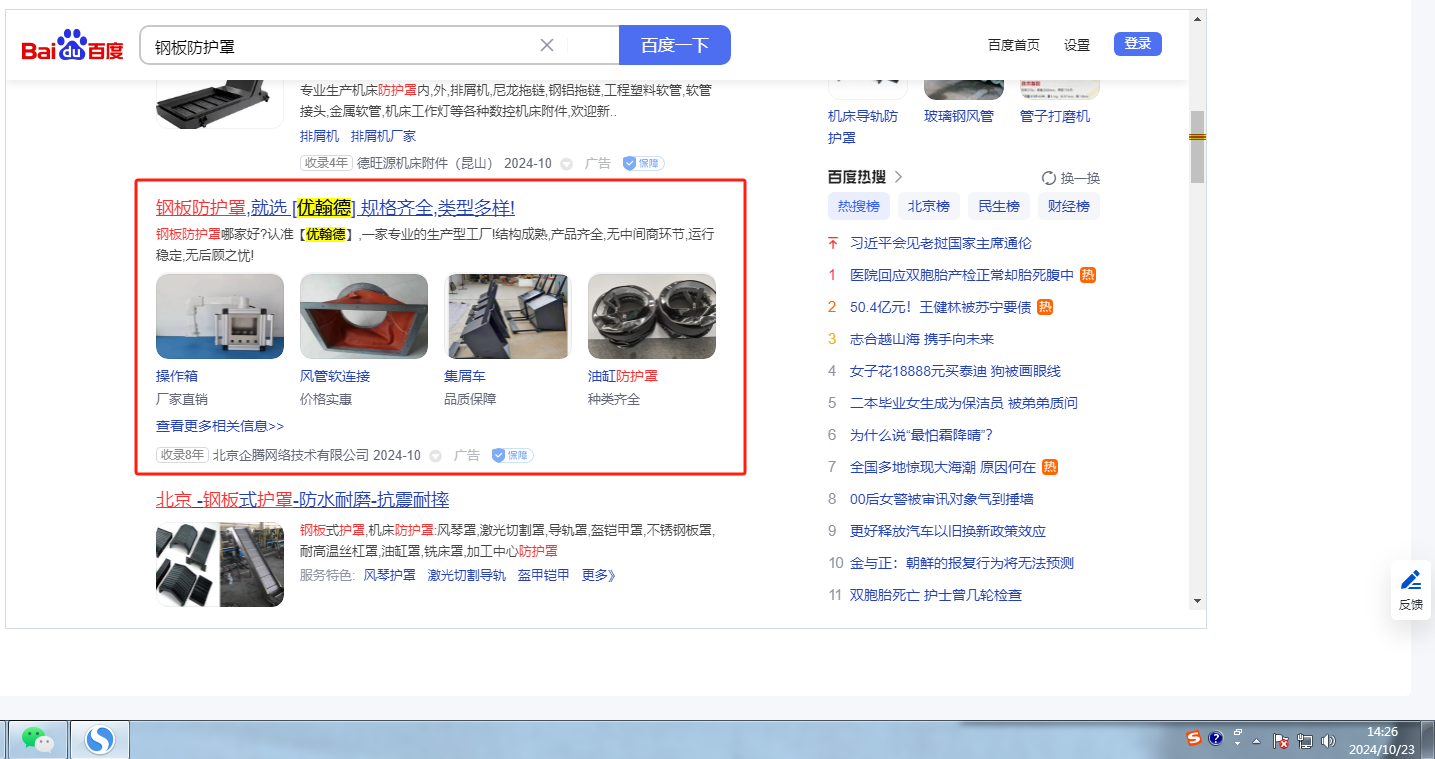Open the 百度热搜 heading
This screenshot has width=1435, height=759.
pos(857,177)
